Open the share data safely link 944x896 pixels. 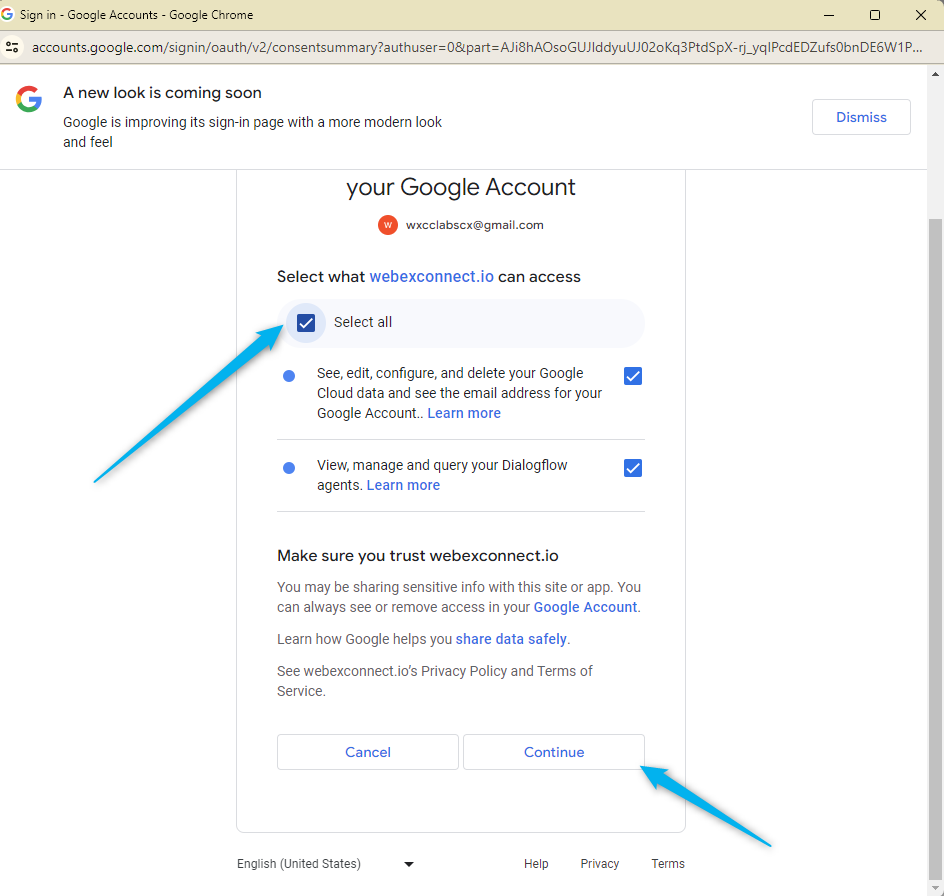click(x=511, y=639)
